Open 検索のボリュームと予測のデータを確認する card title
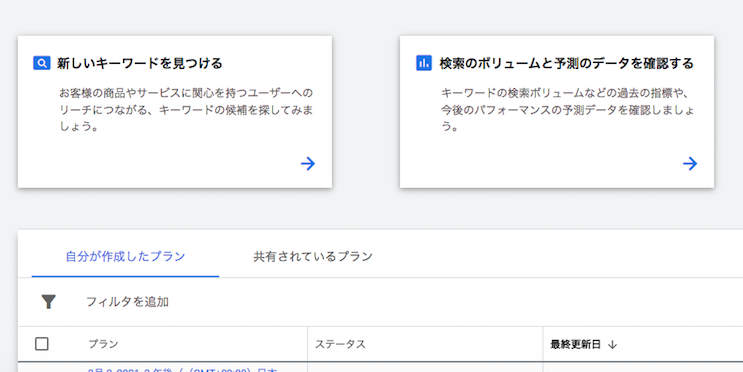Screen dimensions: 743x372 567,63
